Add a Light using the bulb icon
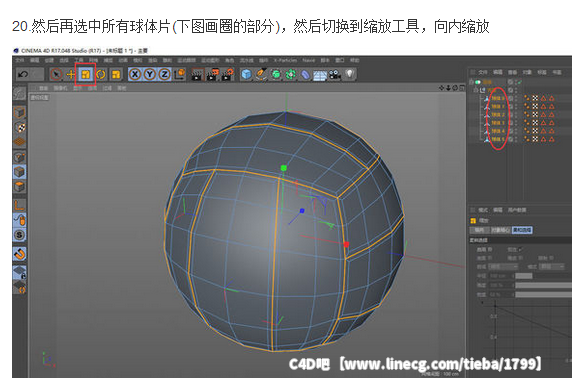575x383 pixels. click(349, 74)
